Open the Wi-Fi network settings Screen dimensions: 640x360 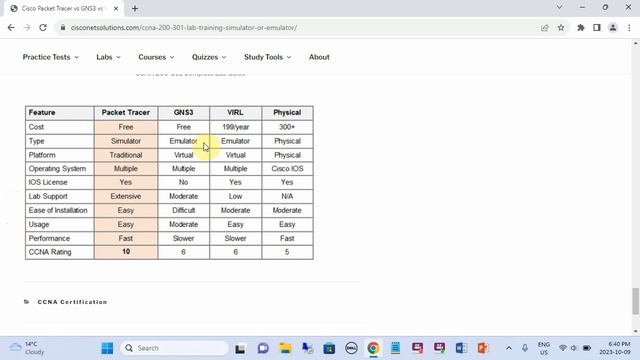[563, 348]
